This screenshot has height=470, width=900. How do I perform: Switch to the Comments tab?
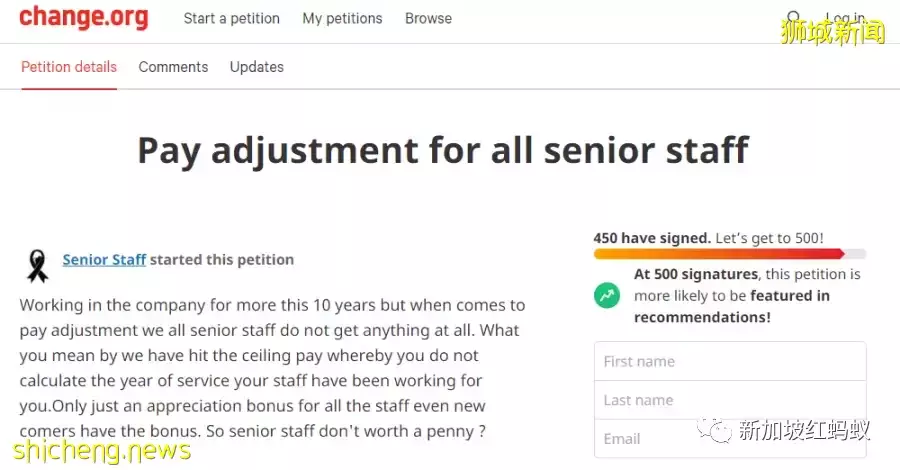click(x=173, y=67)
